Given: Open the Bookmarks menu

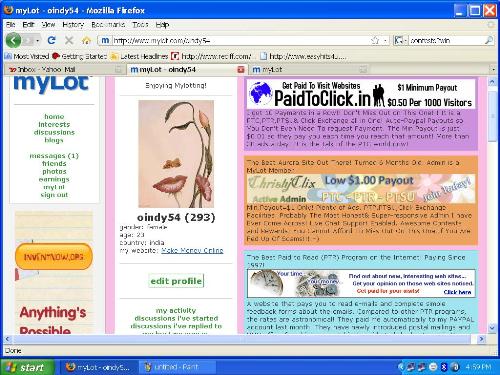Looking at the screenshot, I should (x=108, y=24).
